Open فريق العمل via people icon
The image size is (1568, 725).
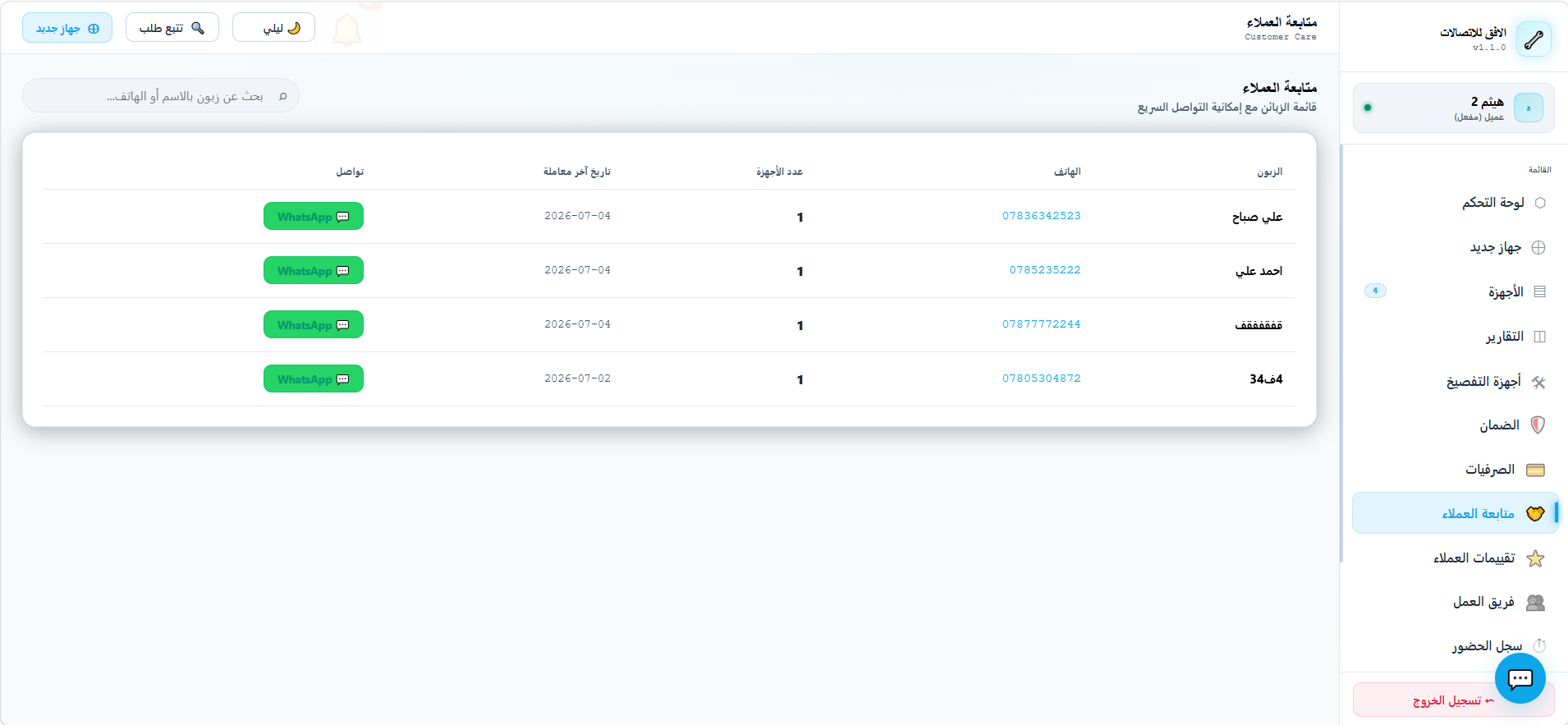(1535, 603)
